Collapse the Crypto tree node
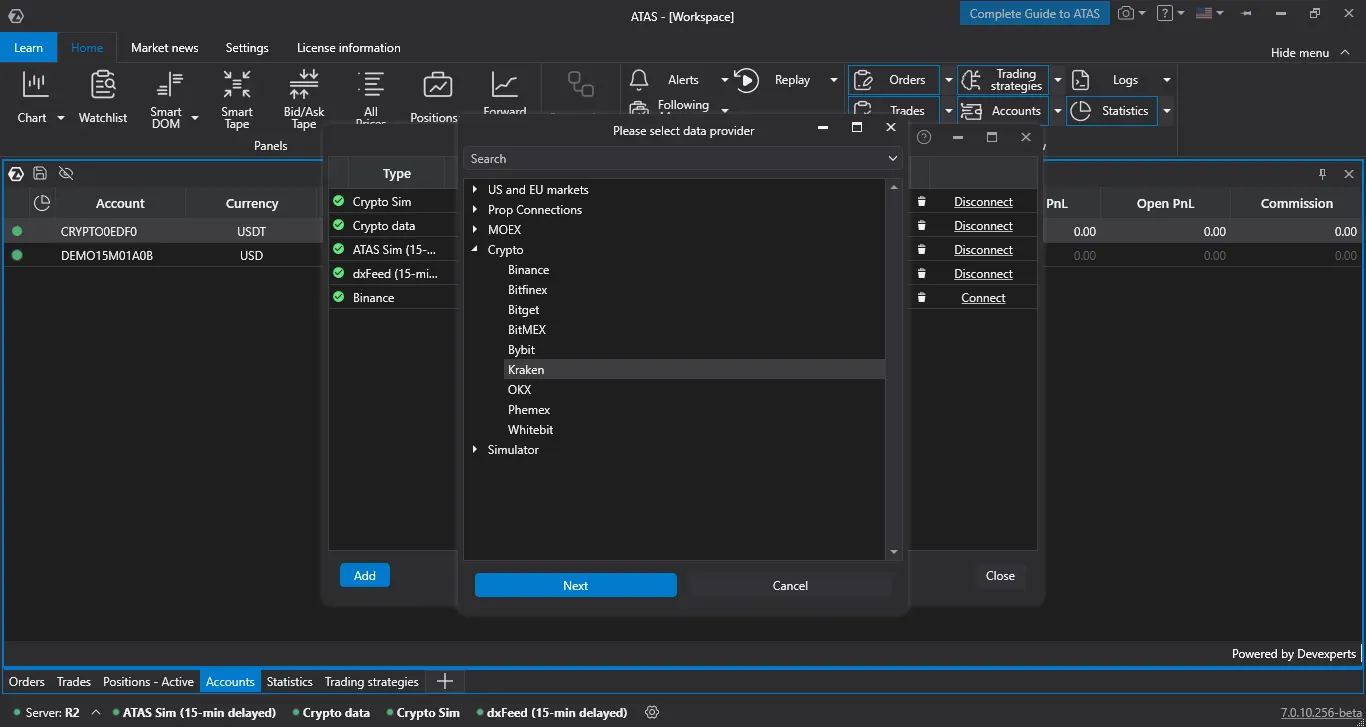The image size is (1366, 727). [x=475, y=250]
